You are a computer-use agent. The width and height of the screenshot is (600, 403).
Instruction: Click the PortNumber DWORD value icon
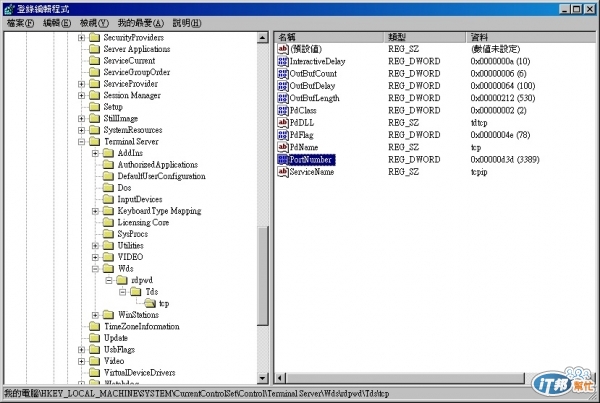click(283, 159)
